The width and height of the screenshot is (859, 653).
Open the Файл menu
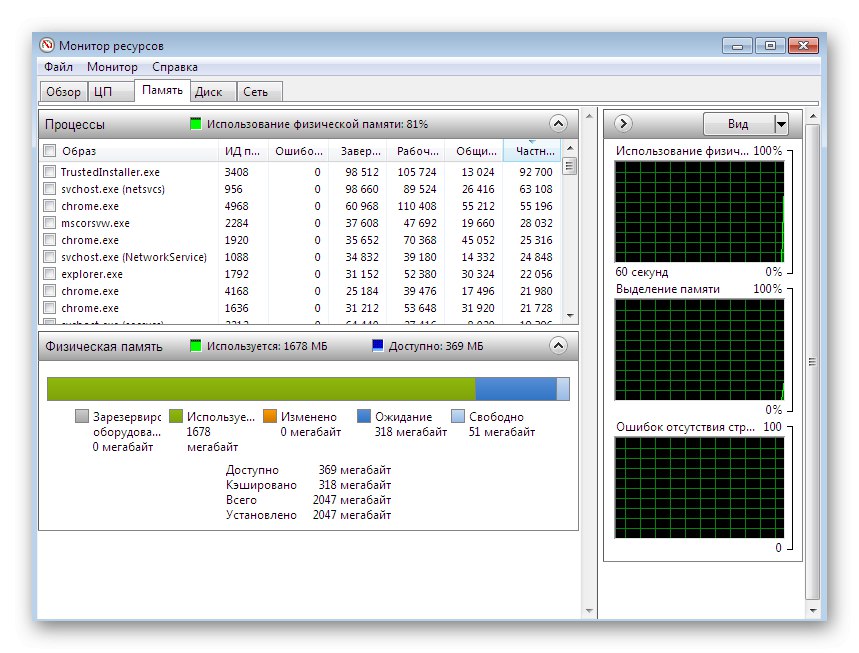(58, 67)
